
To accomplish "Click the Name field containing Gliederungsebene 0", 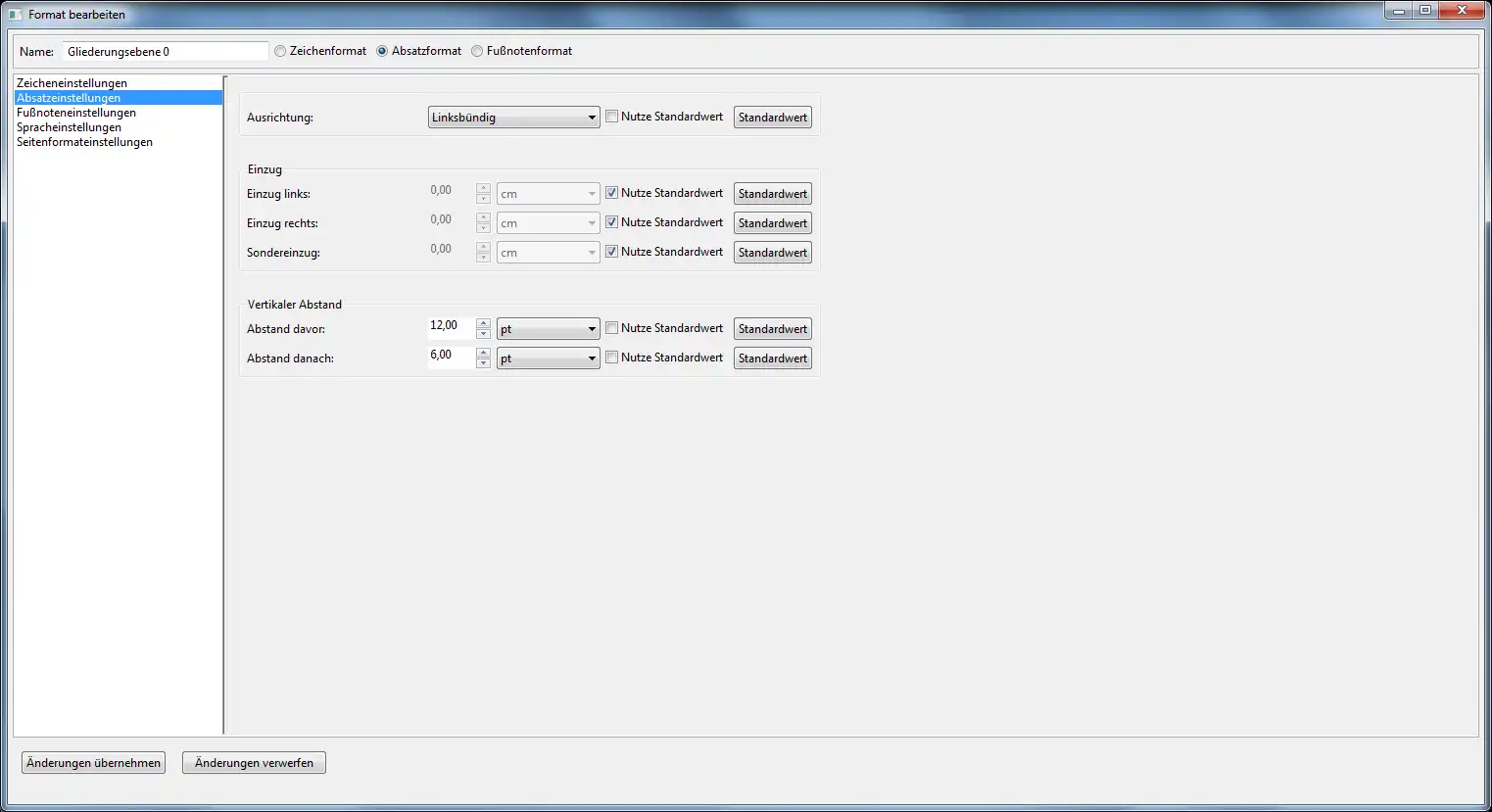I will 165,52.
